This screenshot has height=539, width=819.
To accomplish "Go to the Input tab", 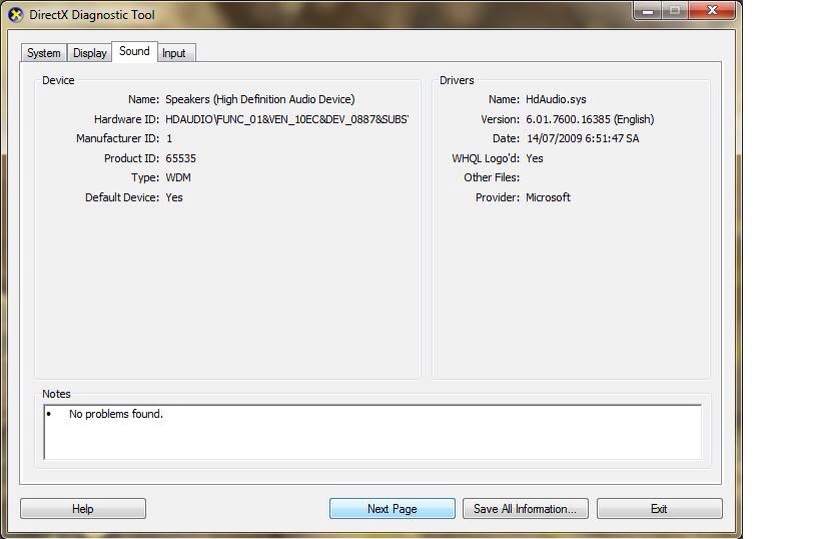I will click(x=174, y=53).
